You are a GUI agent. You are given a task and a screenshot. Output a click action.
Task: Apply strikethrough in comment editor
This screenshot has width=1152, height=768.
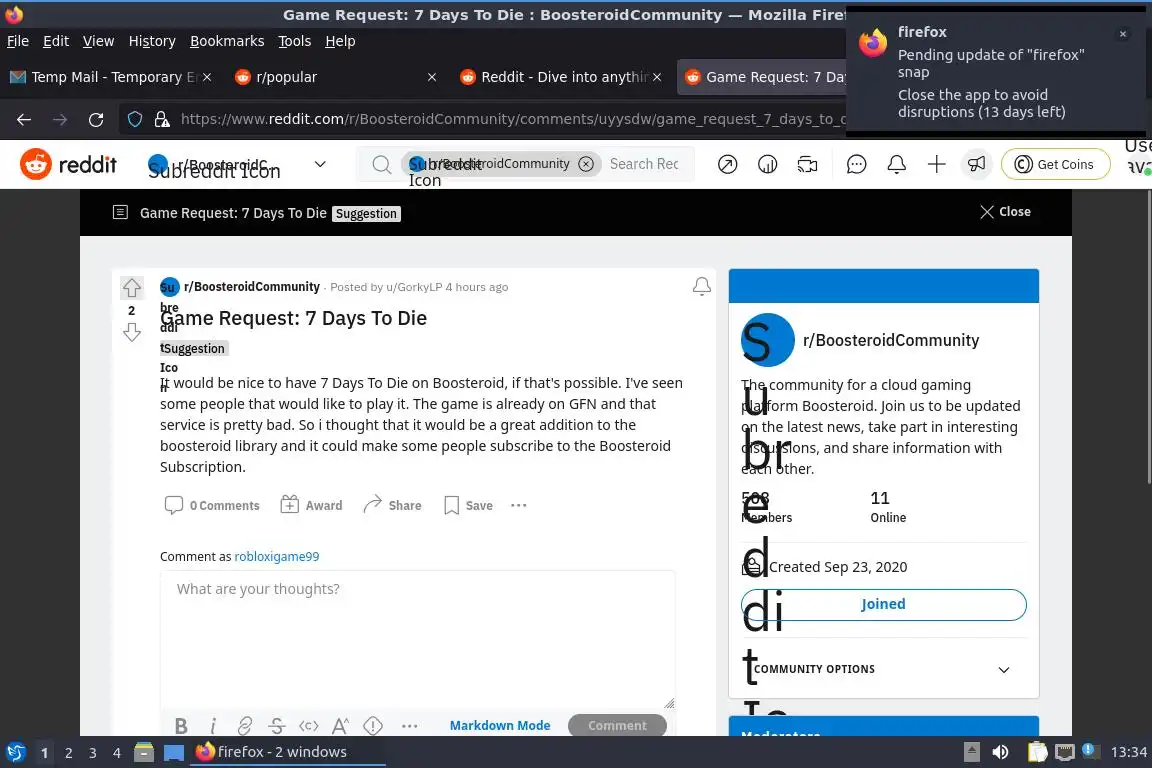(x=276, y=726)
